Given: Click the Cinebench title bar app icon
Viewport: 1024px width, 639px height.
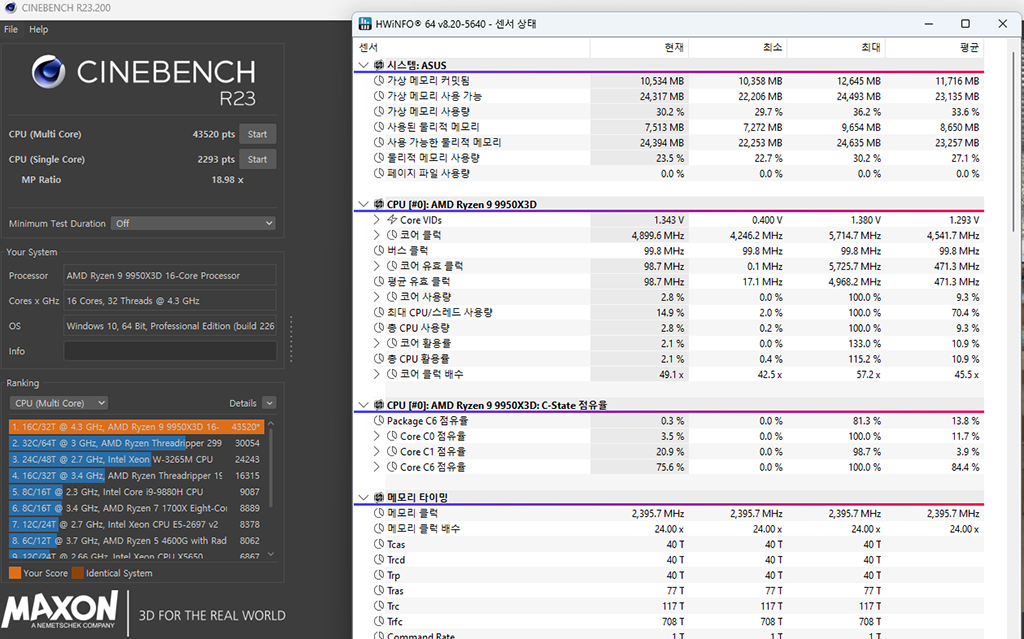Looking at the screenshot, I should pos(10,8).
